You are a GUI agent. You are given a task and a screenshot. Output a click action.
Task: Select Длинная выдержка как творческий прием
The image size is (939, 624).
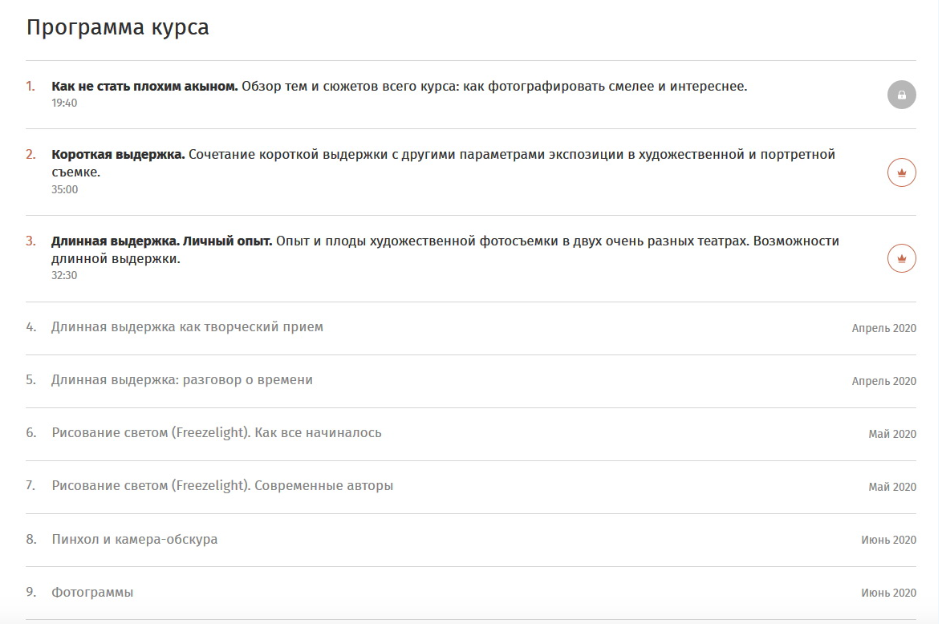click(187, 327)
